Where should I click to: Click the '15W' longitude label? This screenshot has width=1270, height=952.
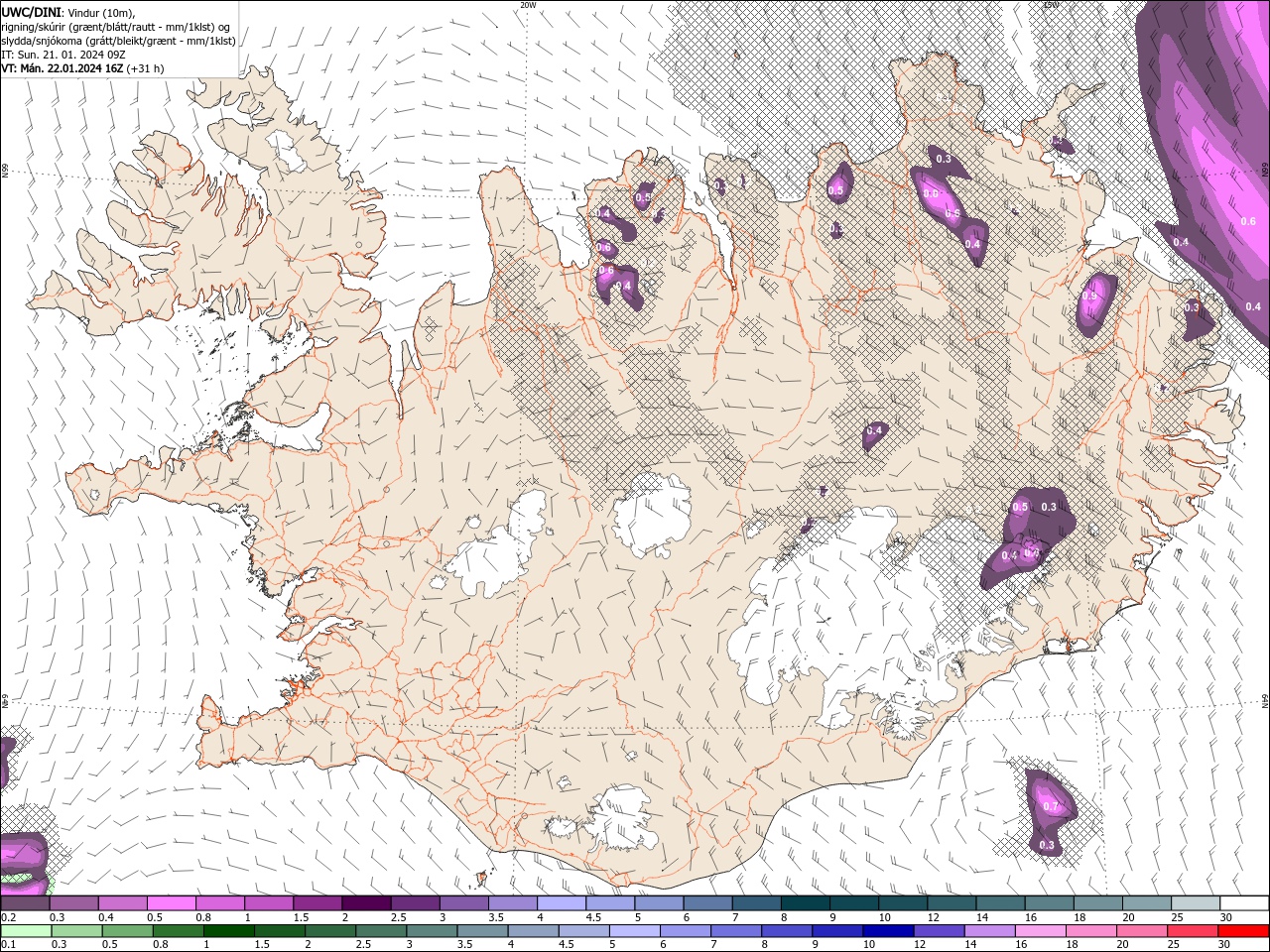click(x=1051, y=5)
